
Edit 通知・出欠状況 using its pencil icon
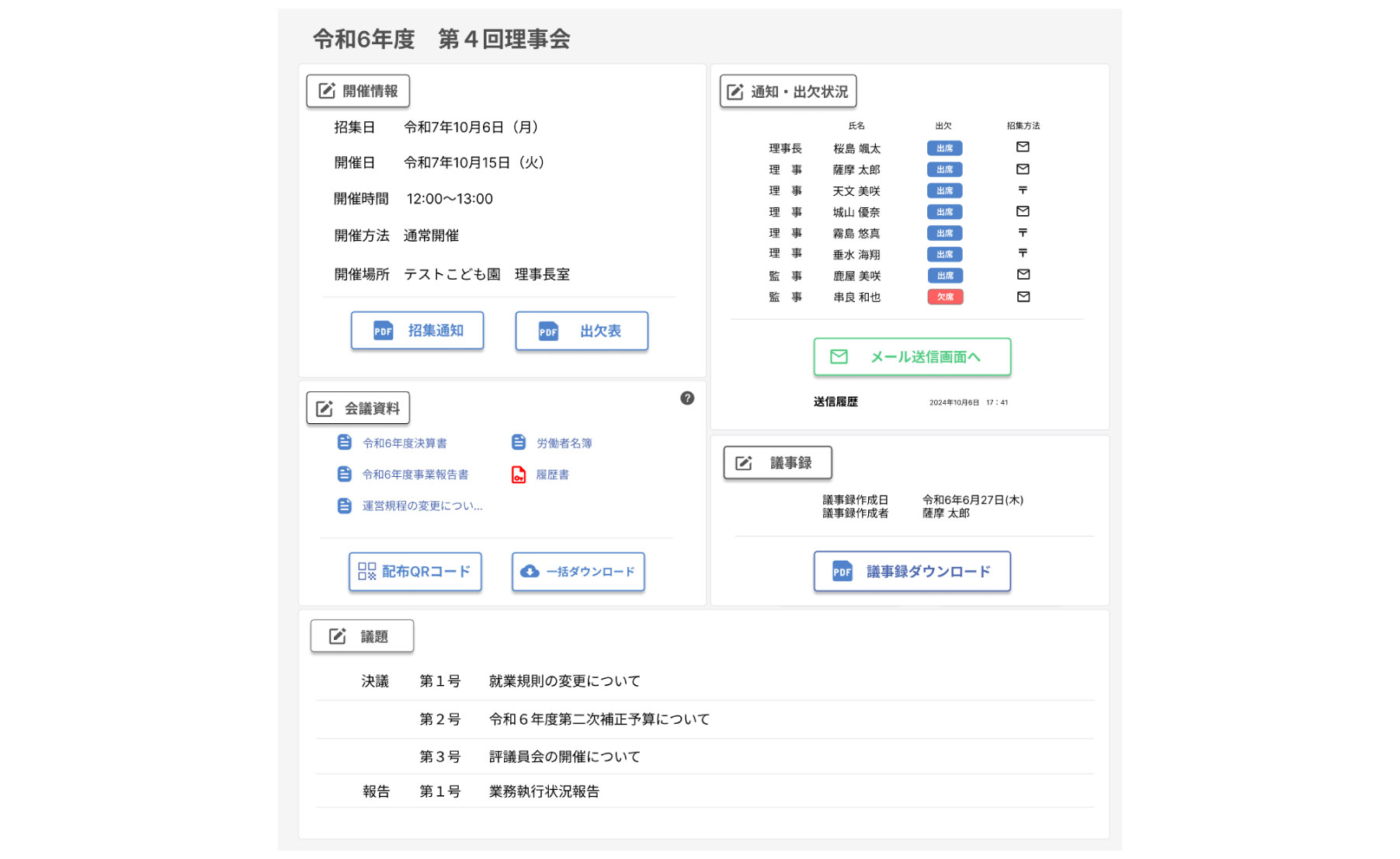point(735,90)
